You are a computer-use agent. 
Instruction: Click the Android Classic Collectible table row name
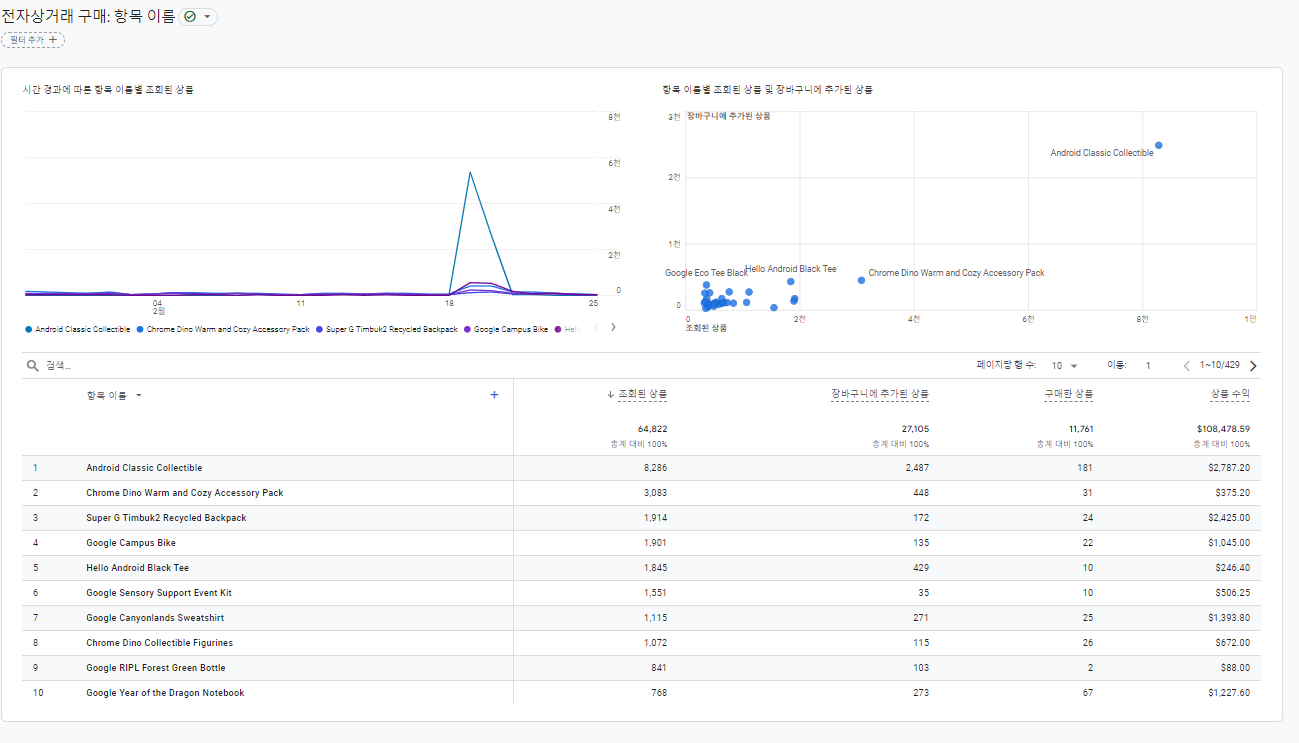point(144,468)
